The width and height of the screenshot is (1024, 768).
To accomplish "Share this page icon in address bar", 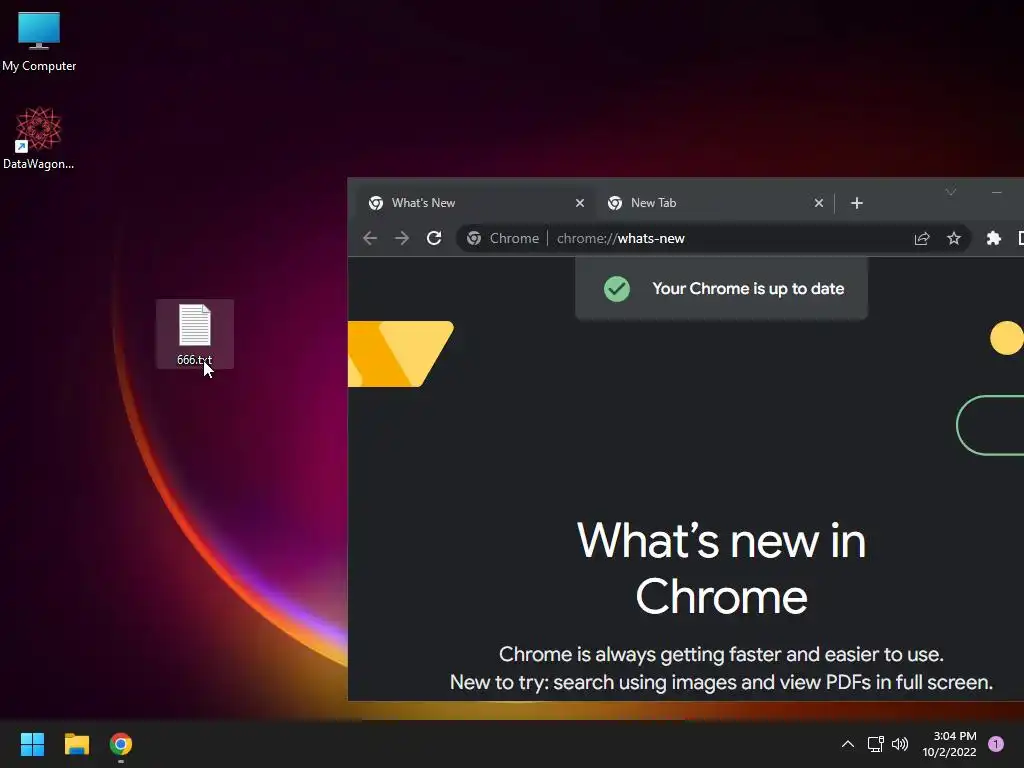I will [x=921, y=238].
